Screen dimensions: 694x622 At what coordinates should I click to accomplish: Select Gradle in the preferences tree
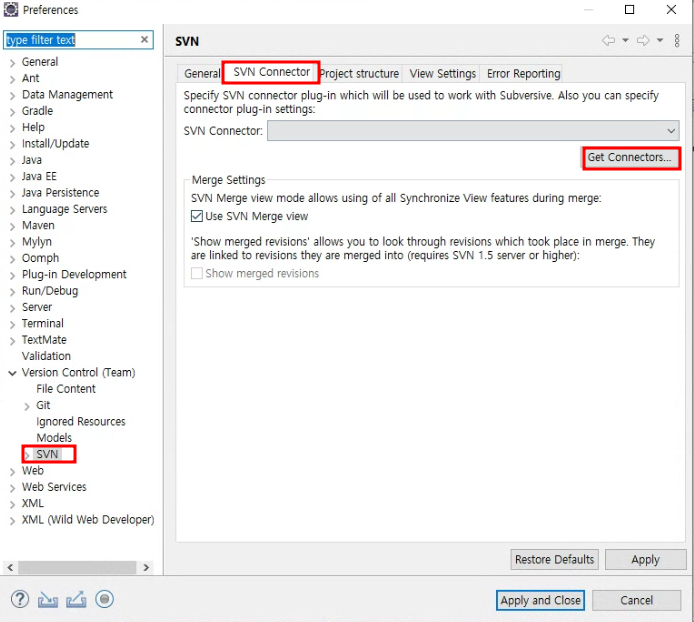[37, 111]
